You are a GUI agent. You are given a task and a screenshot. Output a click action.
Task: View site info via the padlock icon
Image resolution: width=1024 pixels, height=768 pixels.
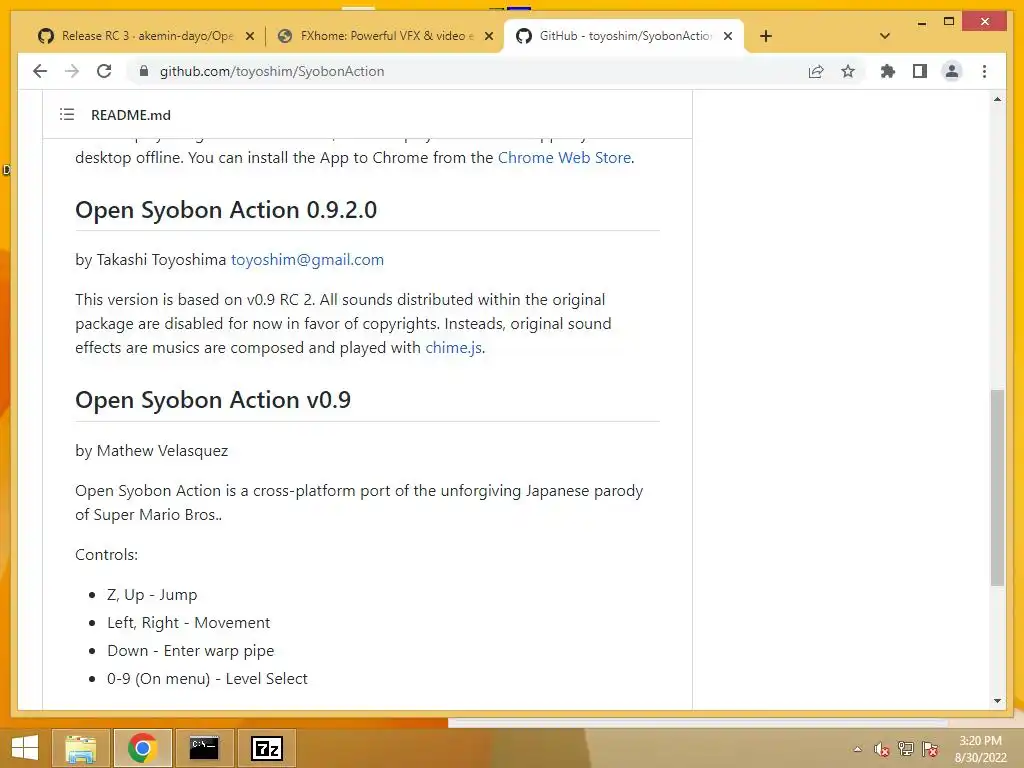pos(144,71)
